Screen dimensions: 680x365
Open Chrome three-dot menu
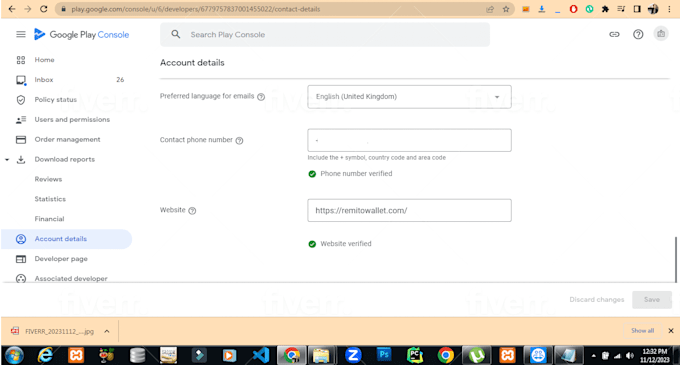click(670, 9)
